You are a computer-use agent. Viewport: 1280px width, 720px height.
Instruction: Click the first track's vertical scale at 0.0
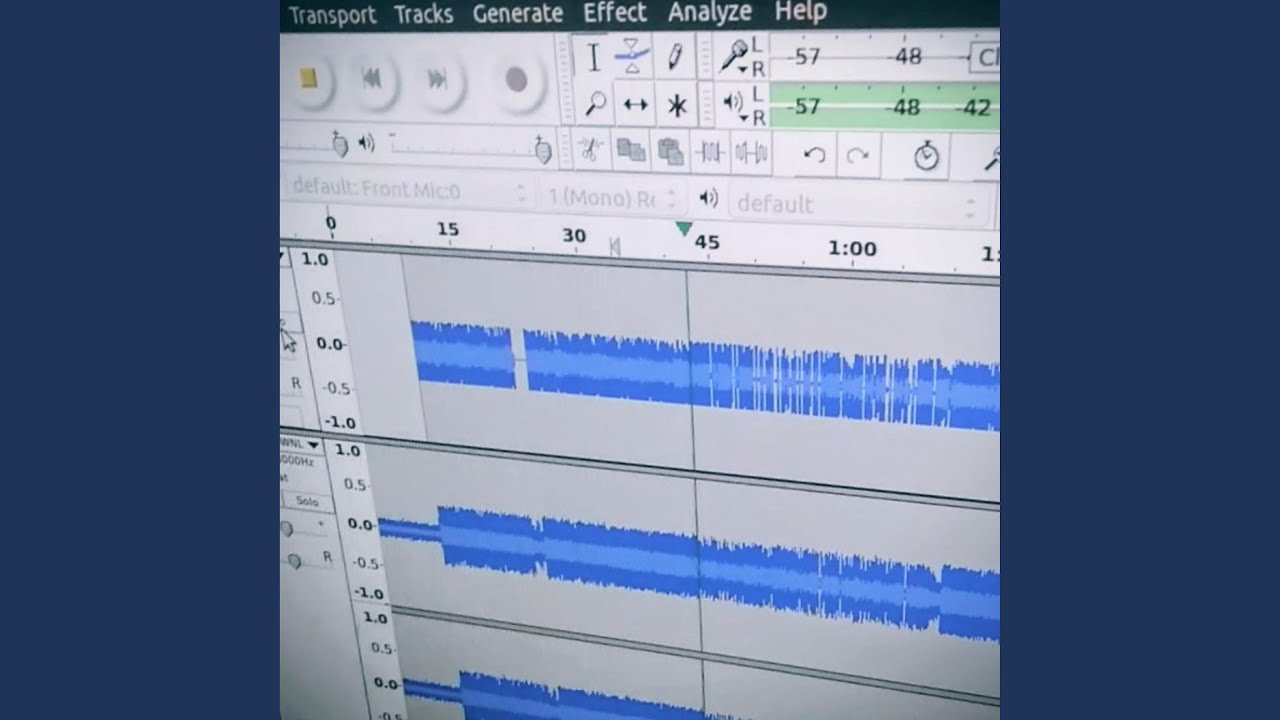pyautogui.click(x=331, y=344)
